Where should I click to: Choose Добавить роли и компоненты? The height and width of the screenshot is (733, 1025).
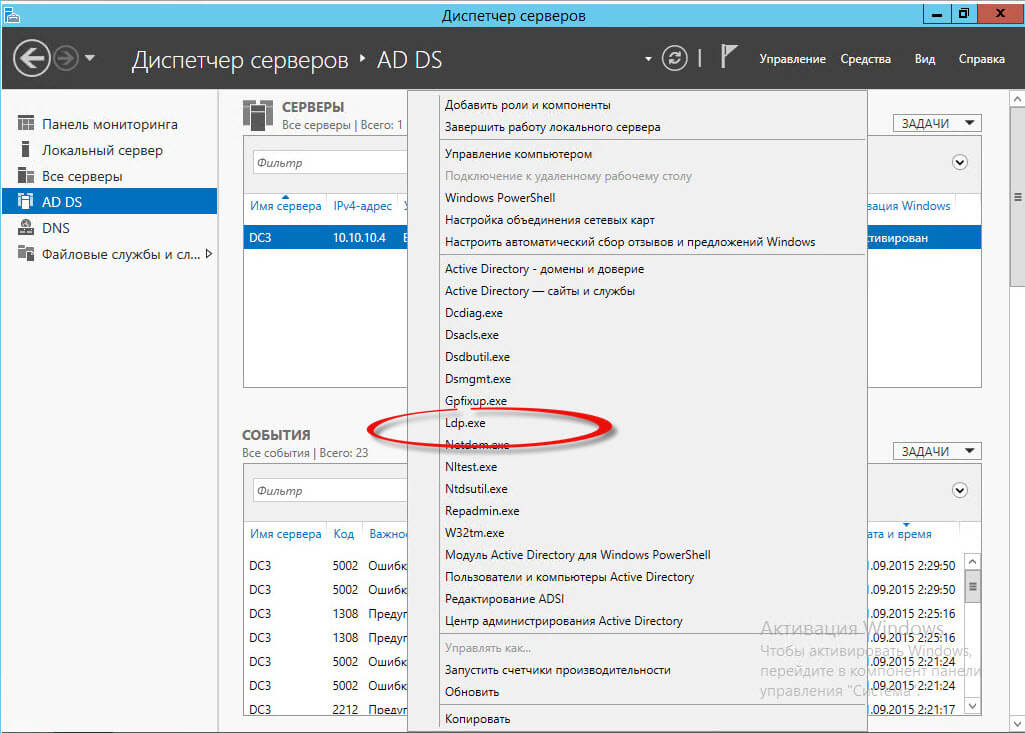(x=528, y=105)
